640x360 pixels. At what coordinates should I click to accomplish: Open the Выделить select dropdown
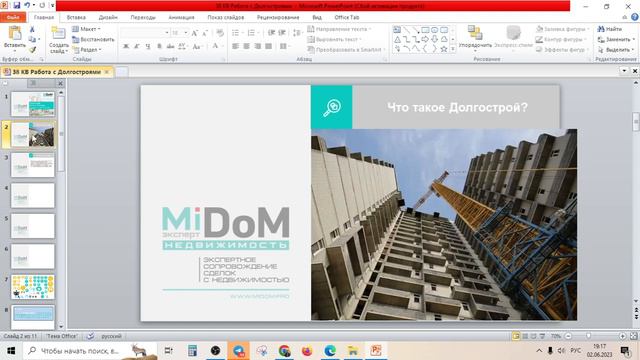click(x=616, y=49)
